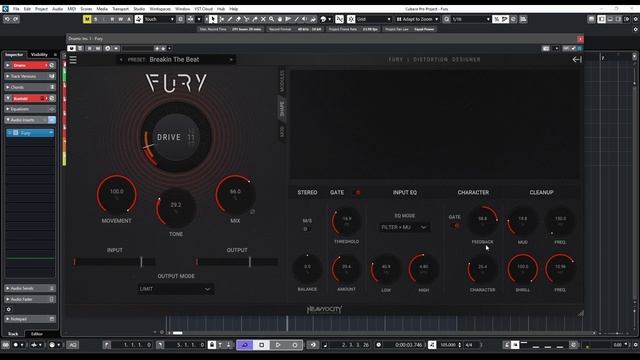Select the Glue tool
This screenshot has height=360, width=640.
tap(255, 19)
